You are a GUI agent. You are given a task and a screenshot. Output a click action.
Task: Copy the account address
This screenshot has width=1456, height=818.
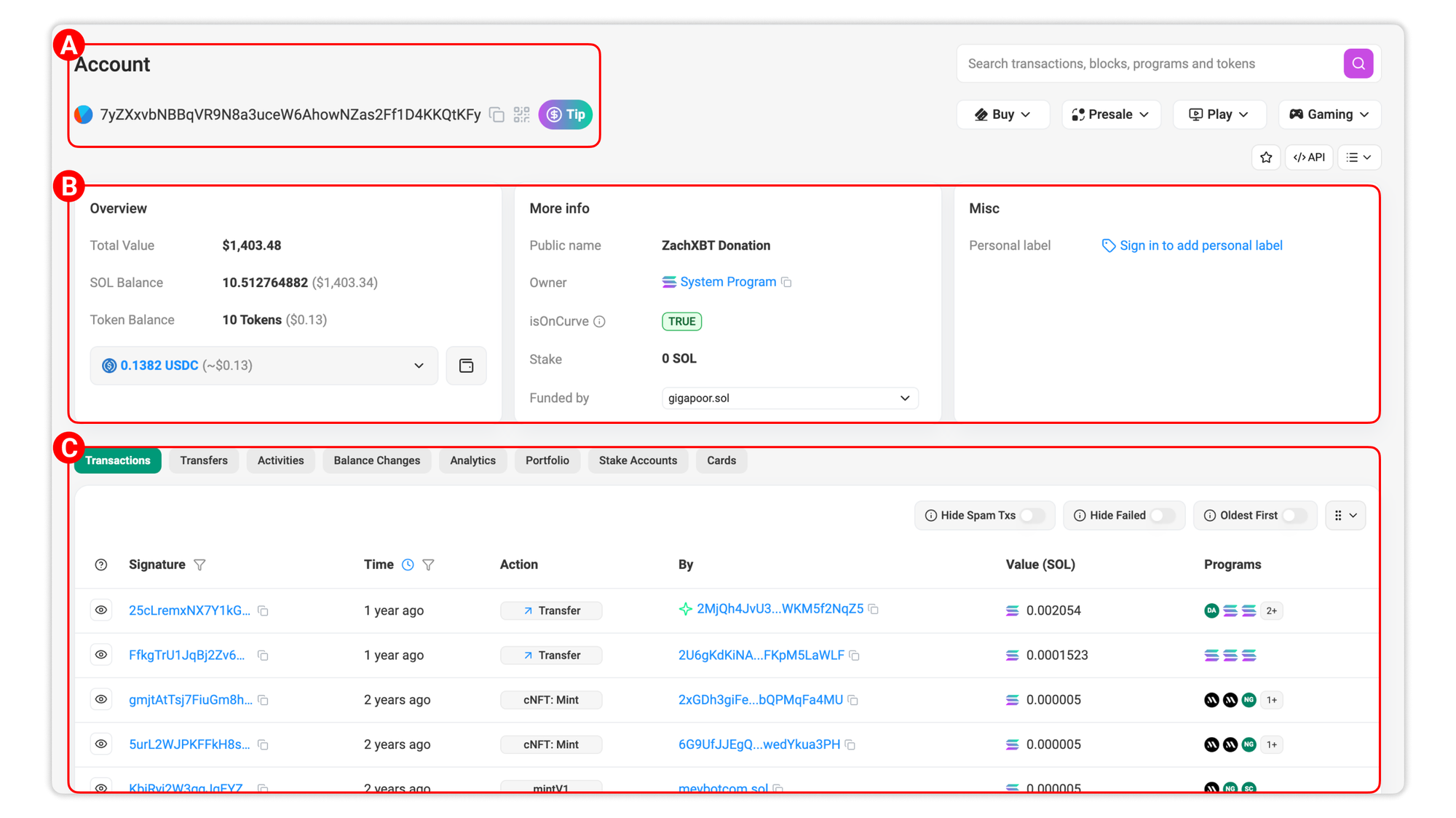(496, 115)
